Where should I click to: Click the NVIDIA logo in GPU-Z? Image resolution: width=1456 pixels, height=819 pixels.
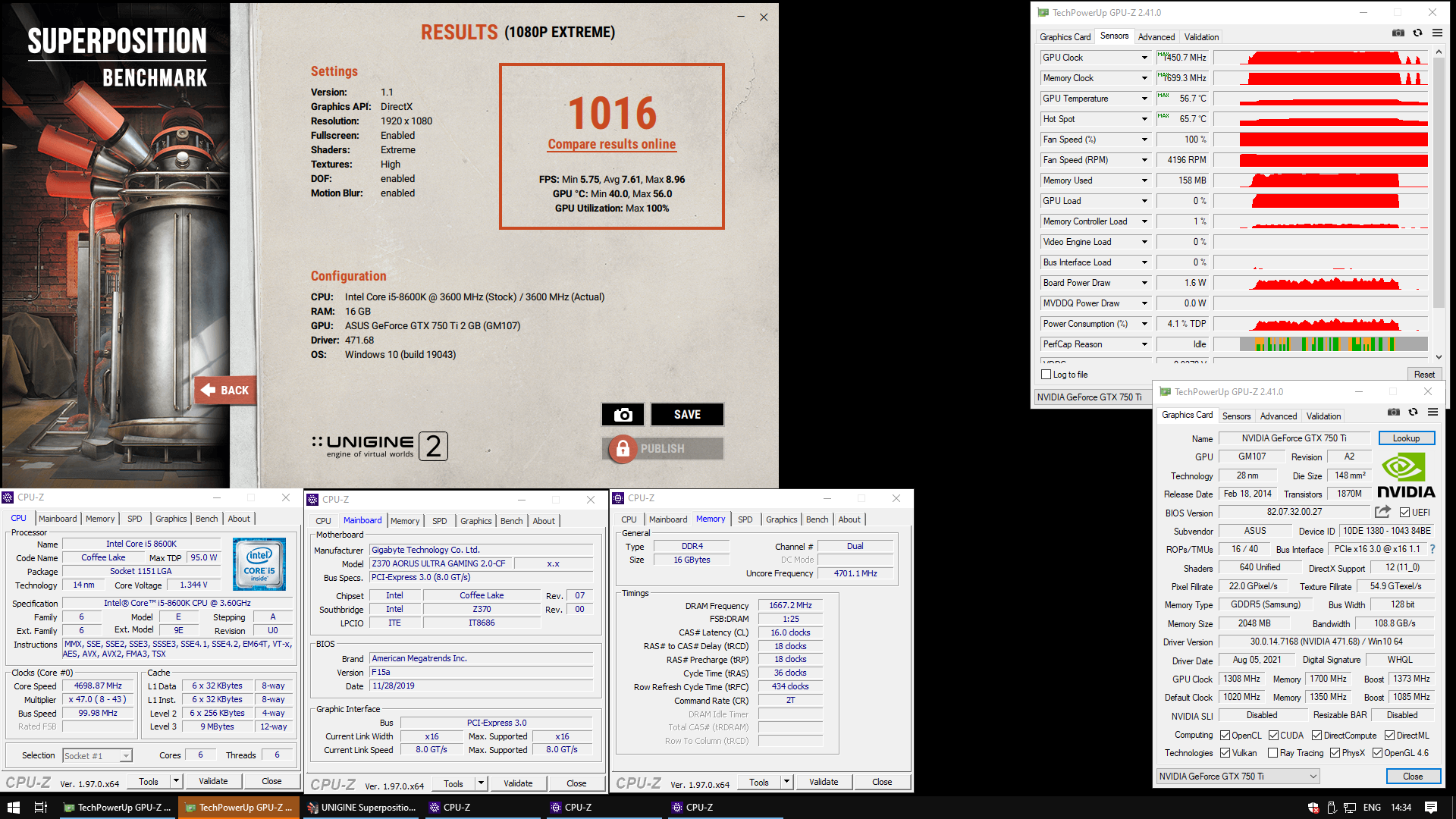click(x=1405, y=475)
